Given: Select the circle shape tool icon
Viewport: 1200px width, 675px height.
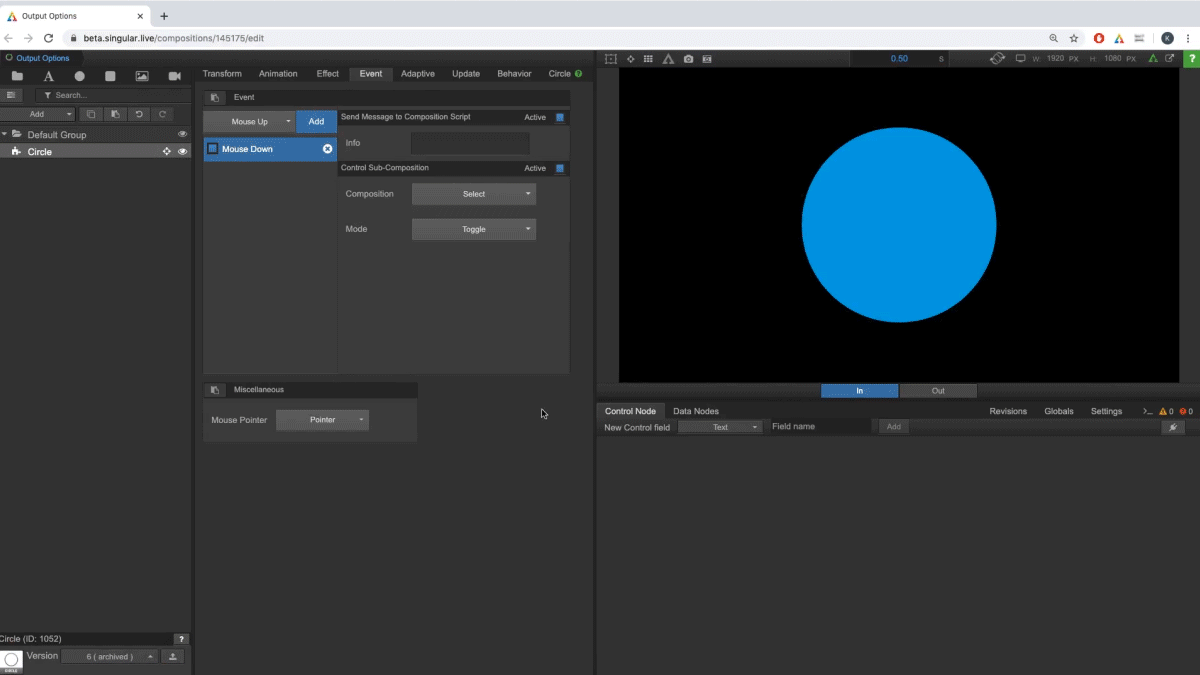Looking at the screenshot, I should 79,76.
